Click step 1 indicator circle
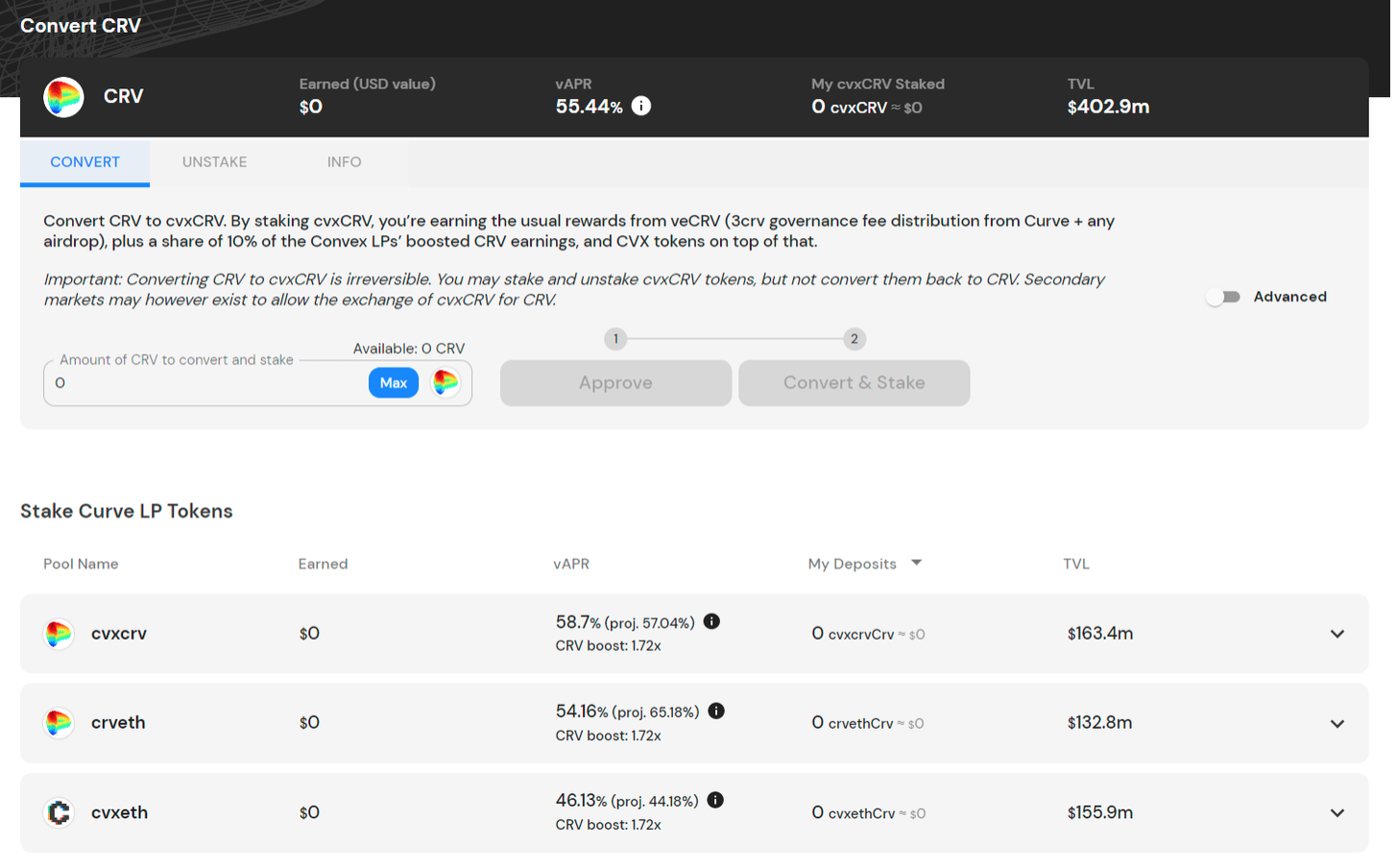This screenshot has width=1396, height=868. coord(617,340)
